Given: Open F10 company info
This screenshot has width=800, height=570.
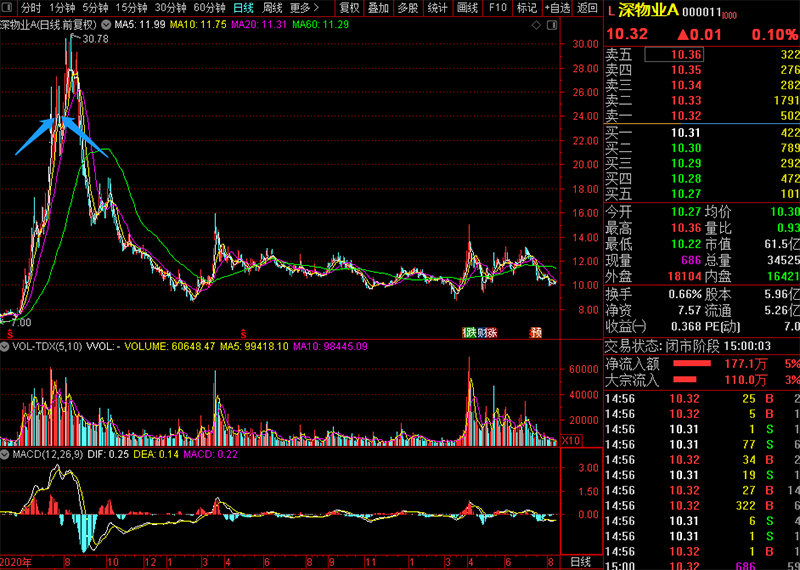Looking at the screenshot, I should (497, 8).
